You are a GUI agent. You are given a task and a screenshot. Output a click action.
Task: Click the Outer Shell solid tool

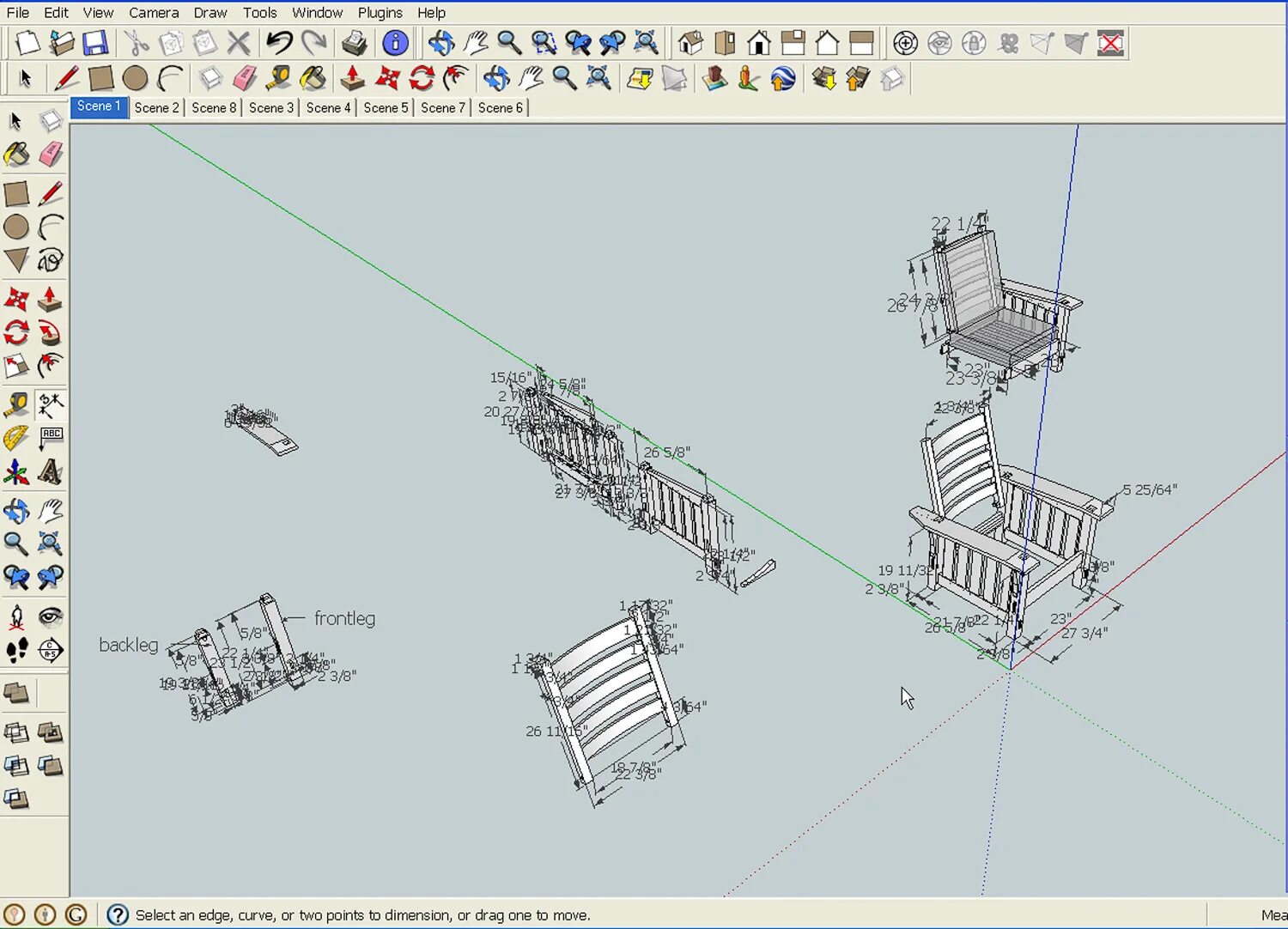(16, 692)
